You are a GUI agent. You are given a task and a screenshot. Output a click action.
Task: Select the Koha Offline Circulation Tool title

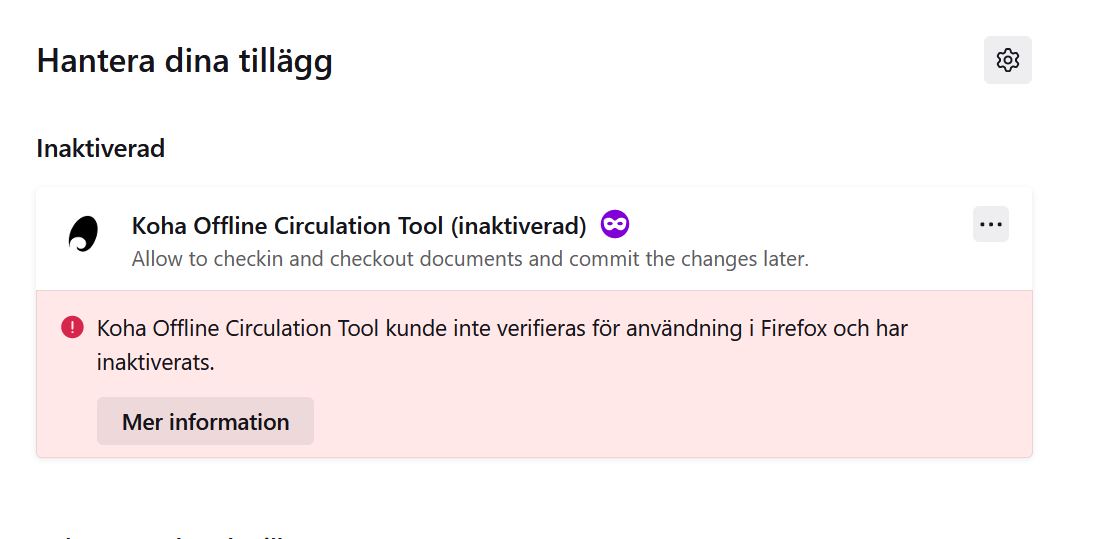pos(287,226)
